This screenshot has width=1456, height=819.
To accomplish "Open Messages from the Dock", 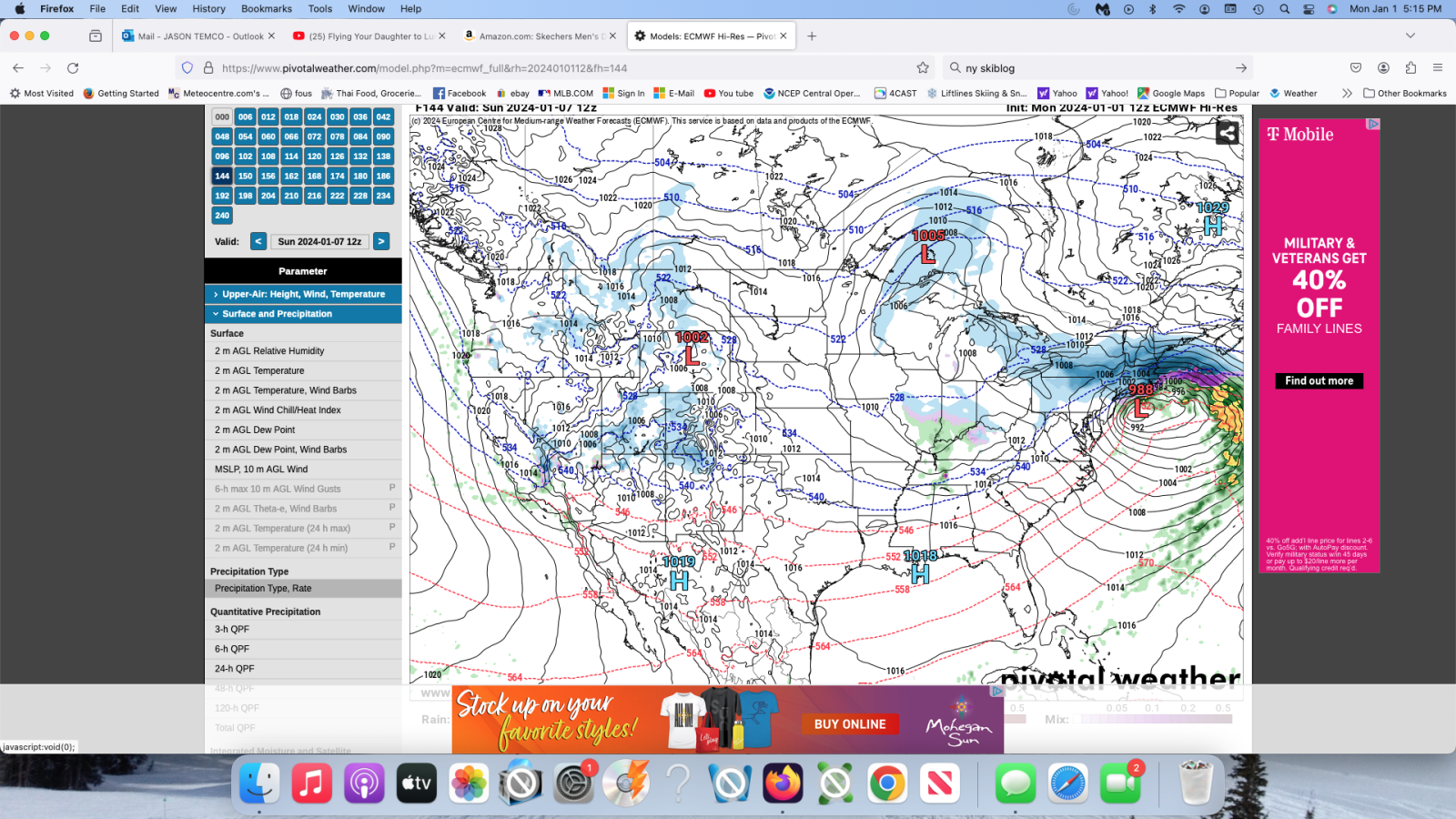I will tap(1014, 781).
